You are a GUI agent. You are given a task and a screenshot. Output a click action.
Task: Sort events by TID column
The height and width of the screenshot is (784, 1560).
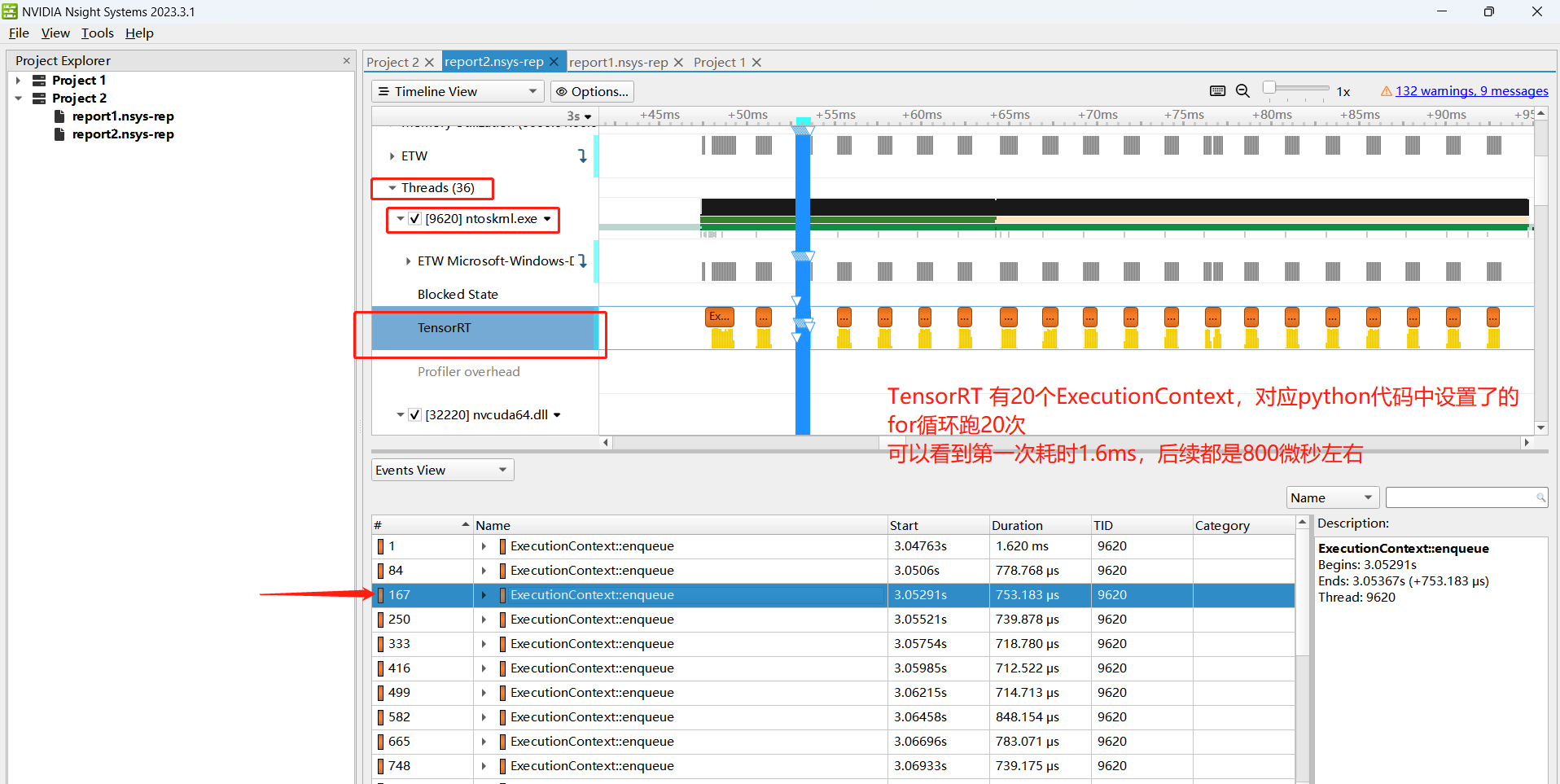coord(1142,526)
